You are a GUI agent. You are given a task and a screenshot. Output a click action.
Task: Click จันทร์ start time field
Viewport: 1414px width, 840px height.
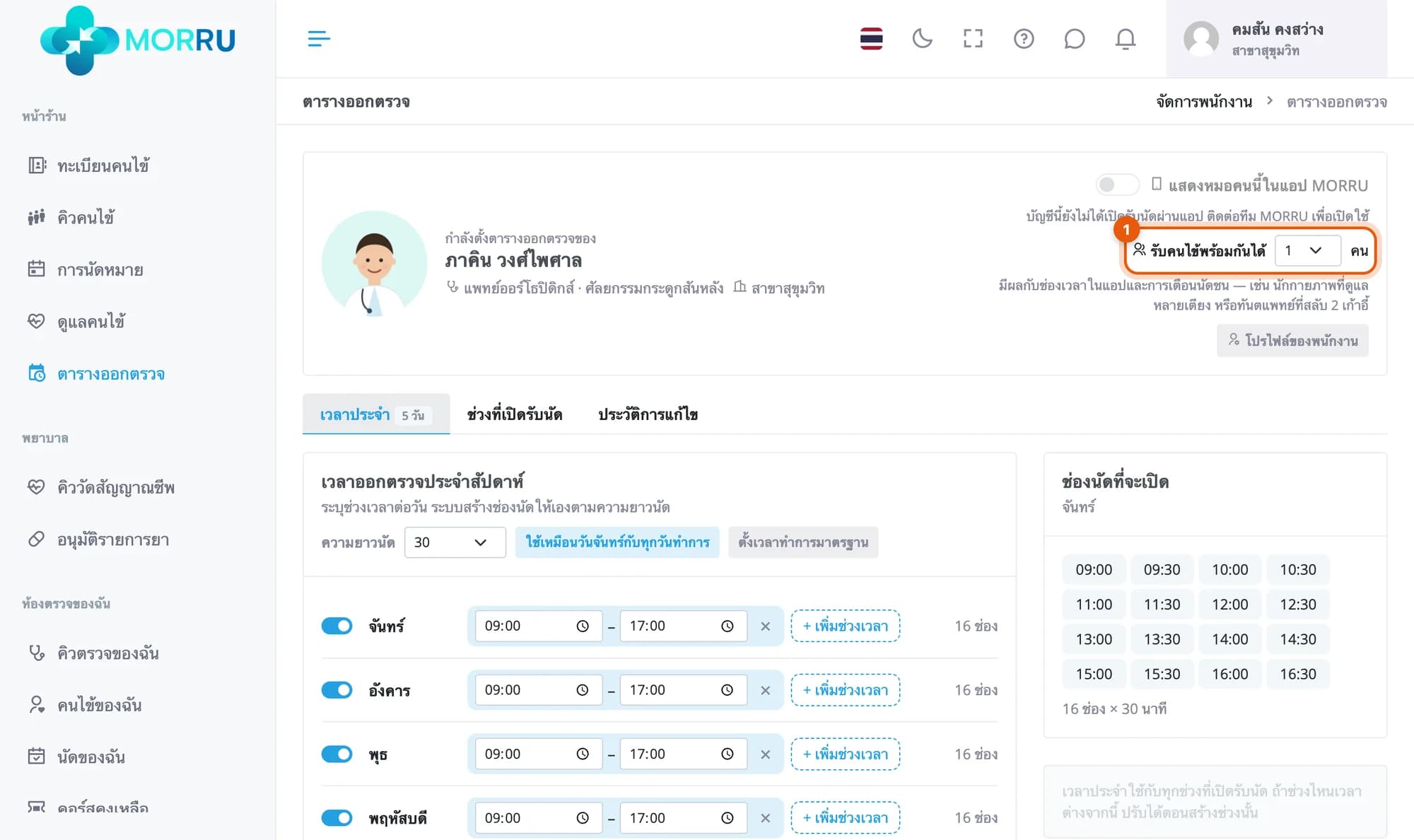(539, 626)
